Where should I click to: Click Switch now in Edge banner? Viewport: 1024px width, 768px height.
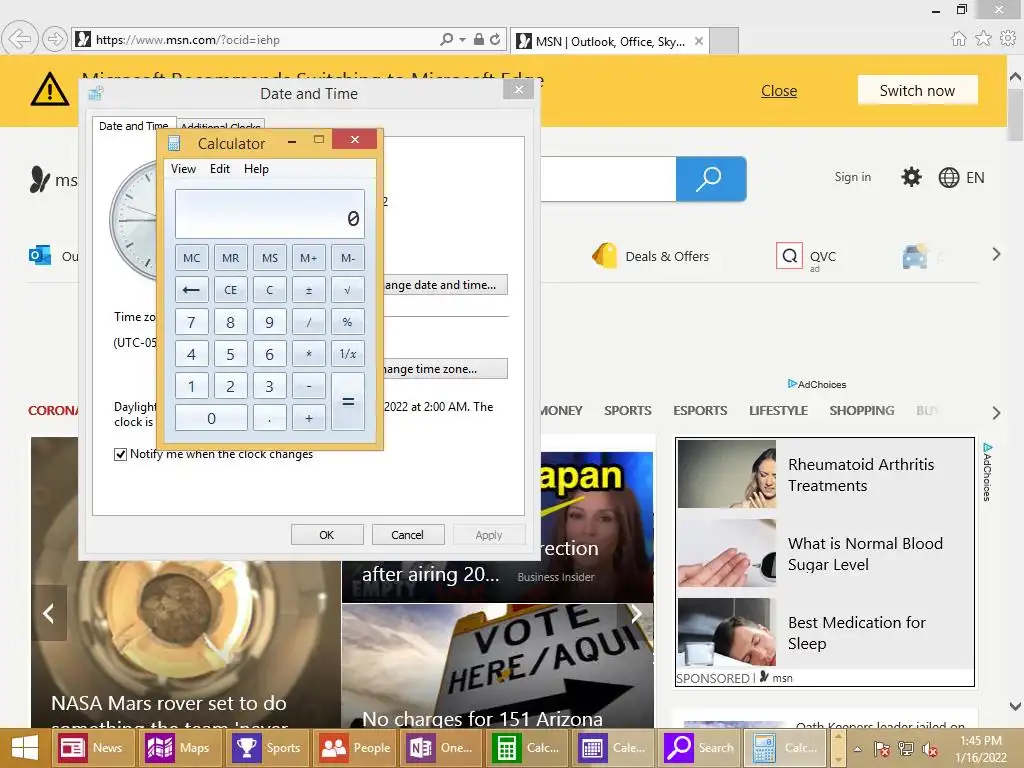pyautogui.click(x=917, y=91)
